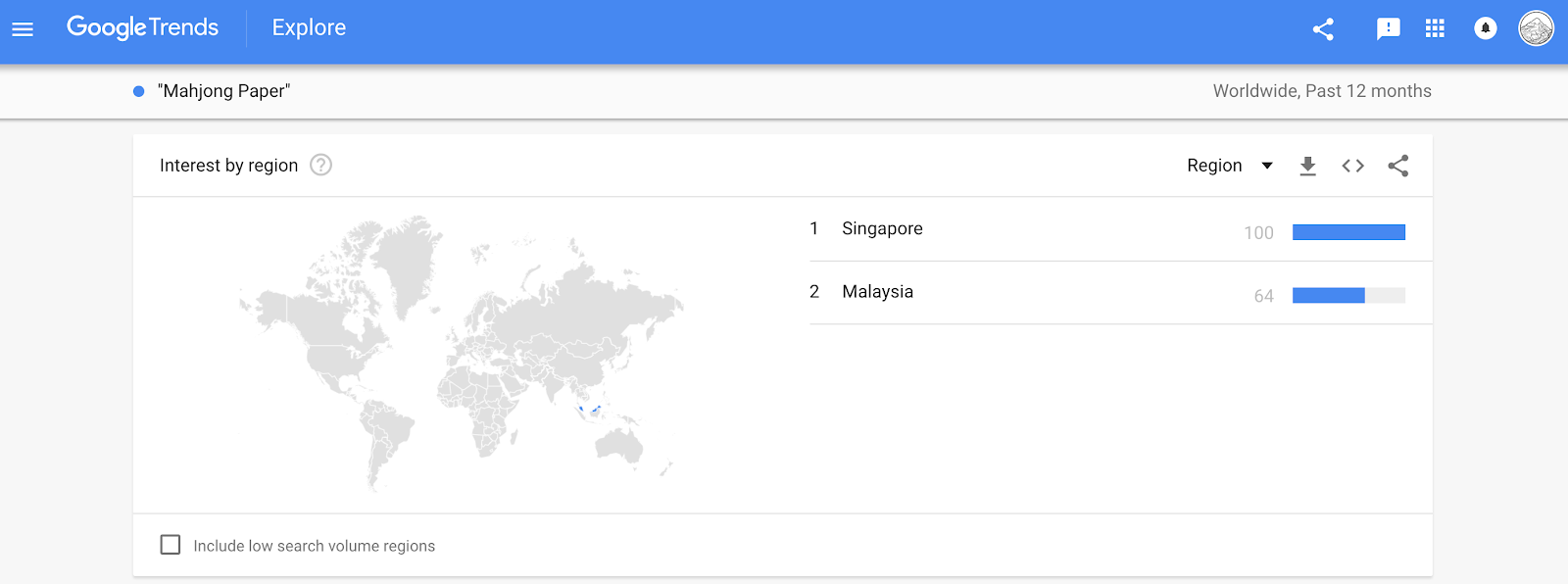Open the Google Trends home logo
The height and width of the screenshot is (584, 1568).
[143, 27]
